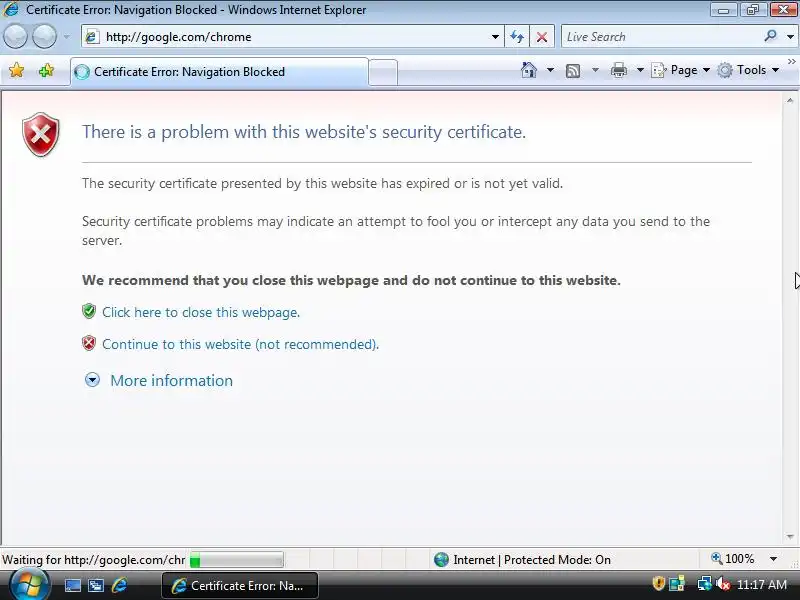Select the Certificate Error: Navigation Blocked tab
The image size is (800, 600).
(219, 72)
